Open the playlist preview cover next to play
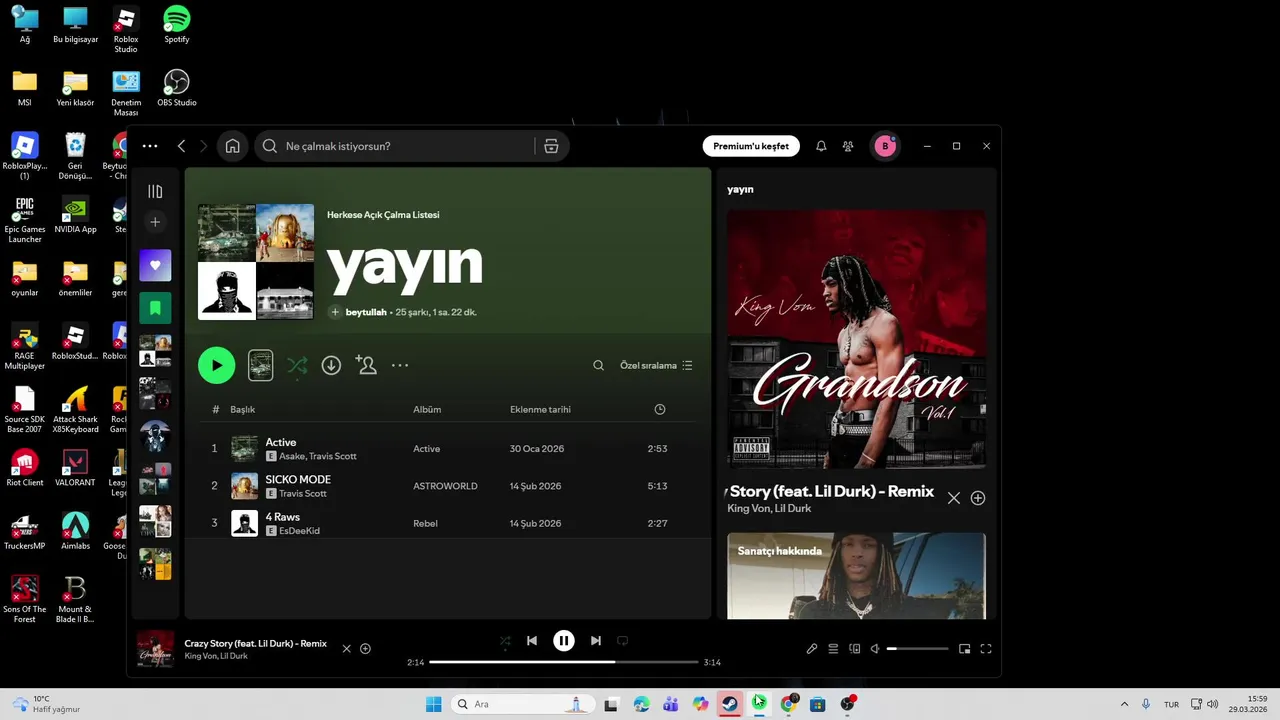Image resolution: width=1280 pixels, height=720 pixels. click(x=260, y=366)
